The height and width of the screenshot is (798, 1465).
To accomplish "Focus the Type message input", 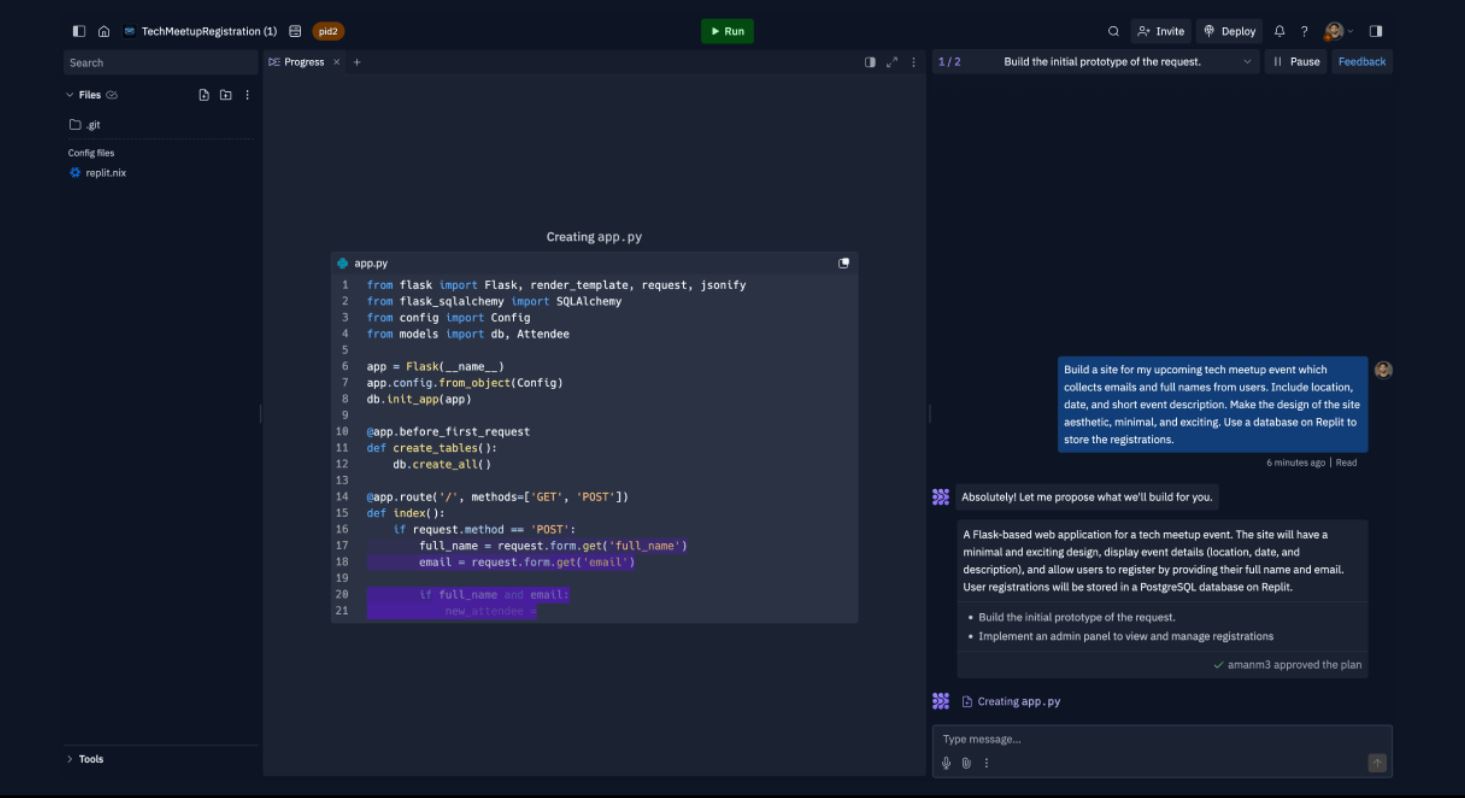I will pyautogui.click(x=1162, y=739).
